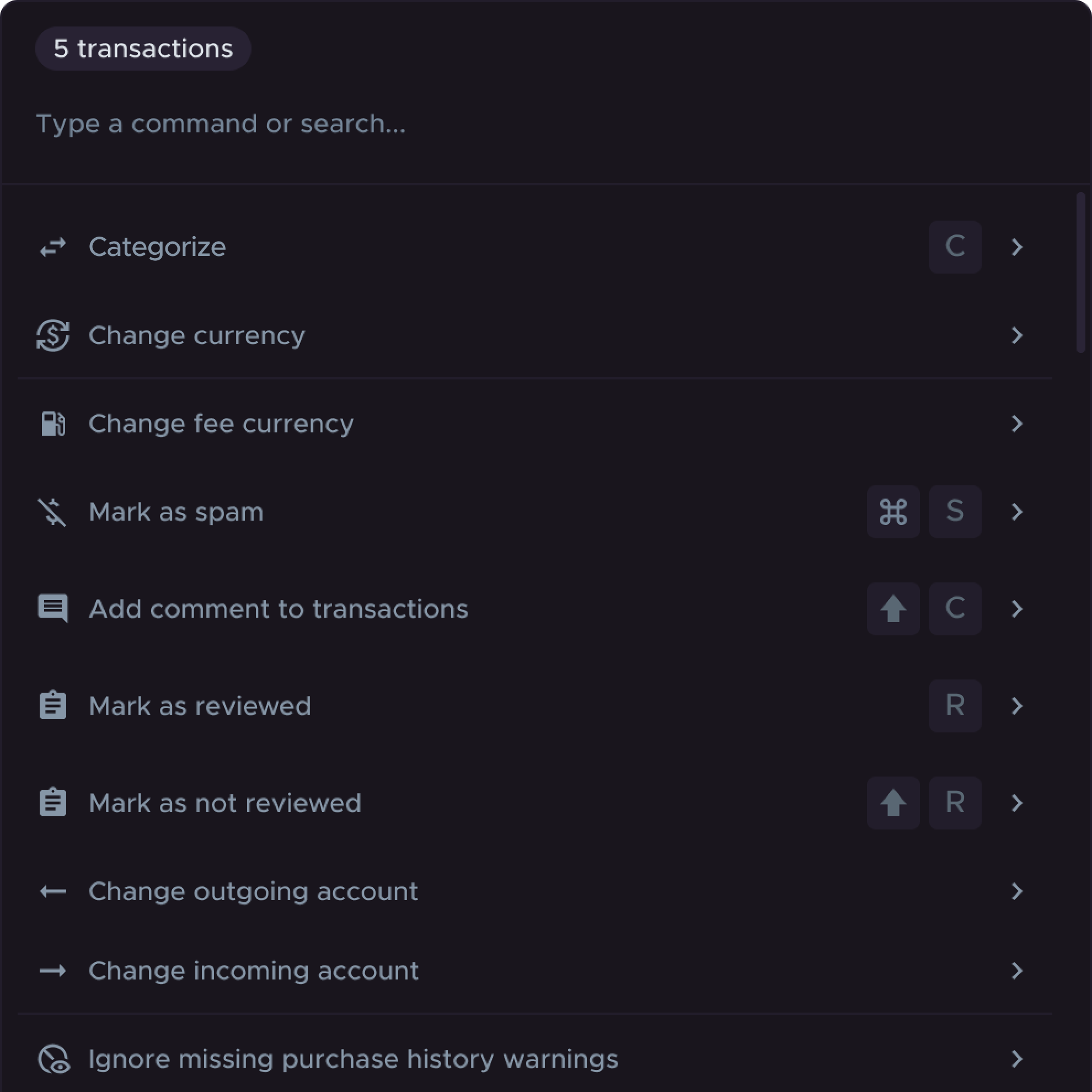Click the fuel pump fee currency icon

[52, 424]
